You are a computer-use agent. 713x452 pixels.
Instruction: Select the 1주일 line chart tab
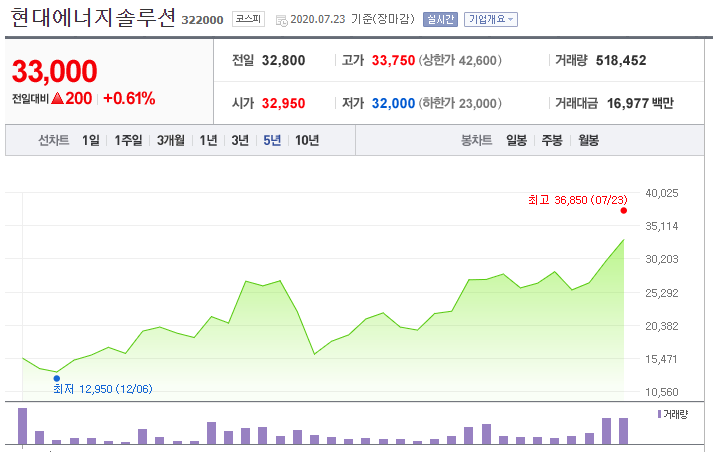click(128, 140)
